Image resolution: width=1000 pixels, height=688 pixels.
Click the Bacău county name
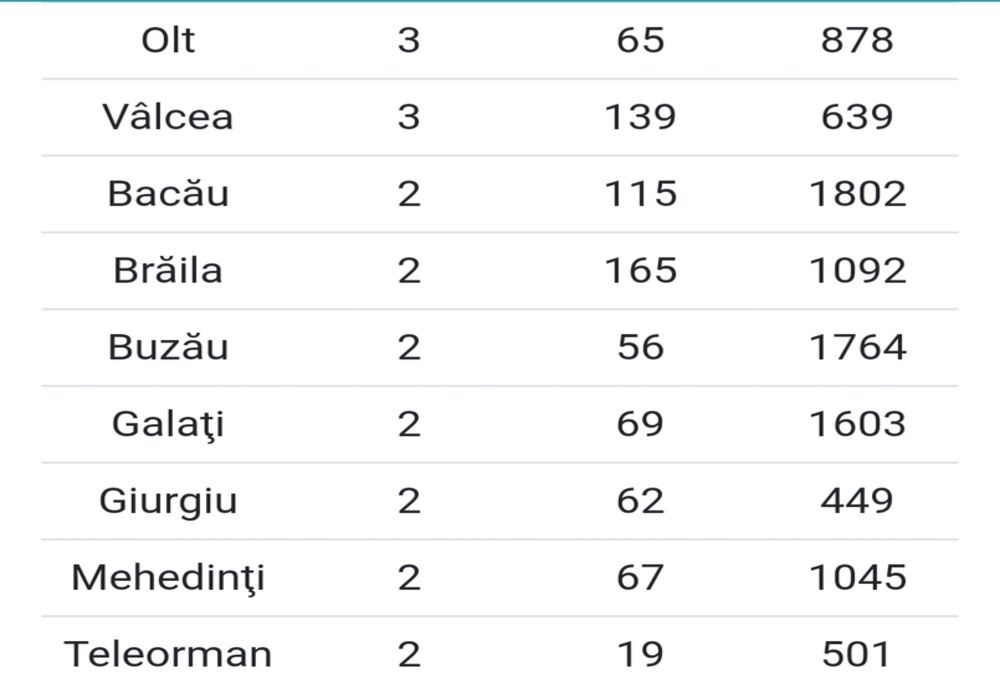[168, 194]
